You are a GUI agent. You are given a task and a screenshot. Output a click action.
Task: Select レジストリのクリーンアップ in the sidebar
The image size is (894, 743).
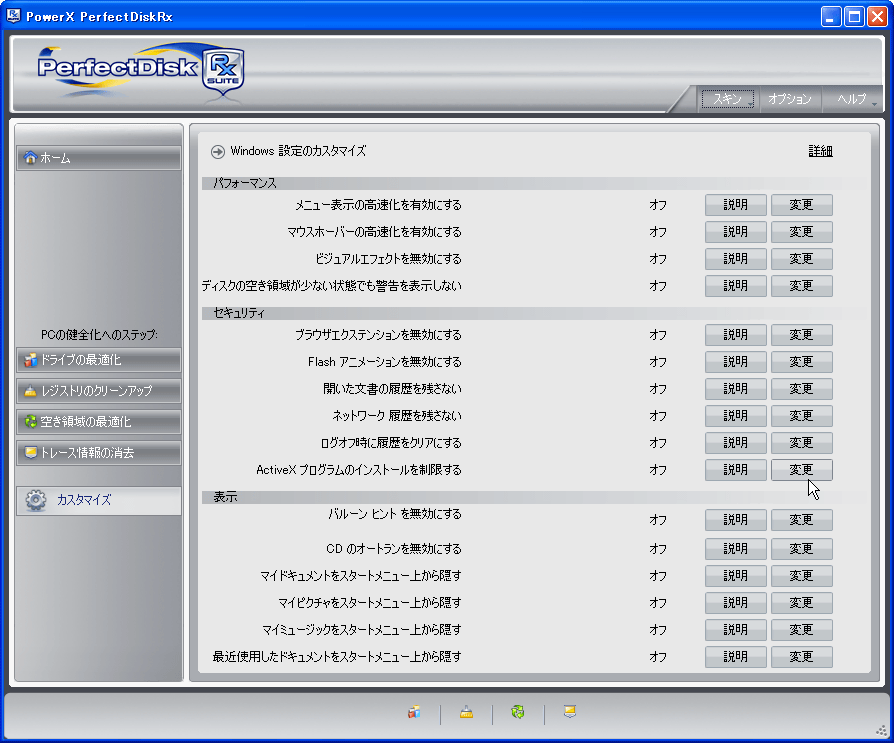pyautogui.click(x=99, y=391)
